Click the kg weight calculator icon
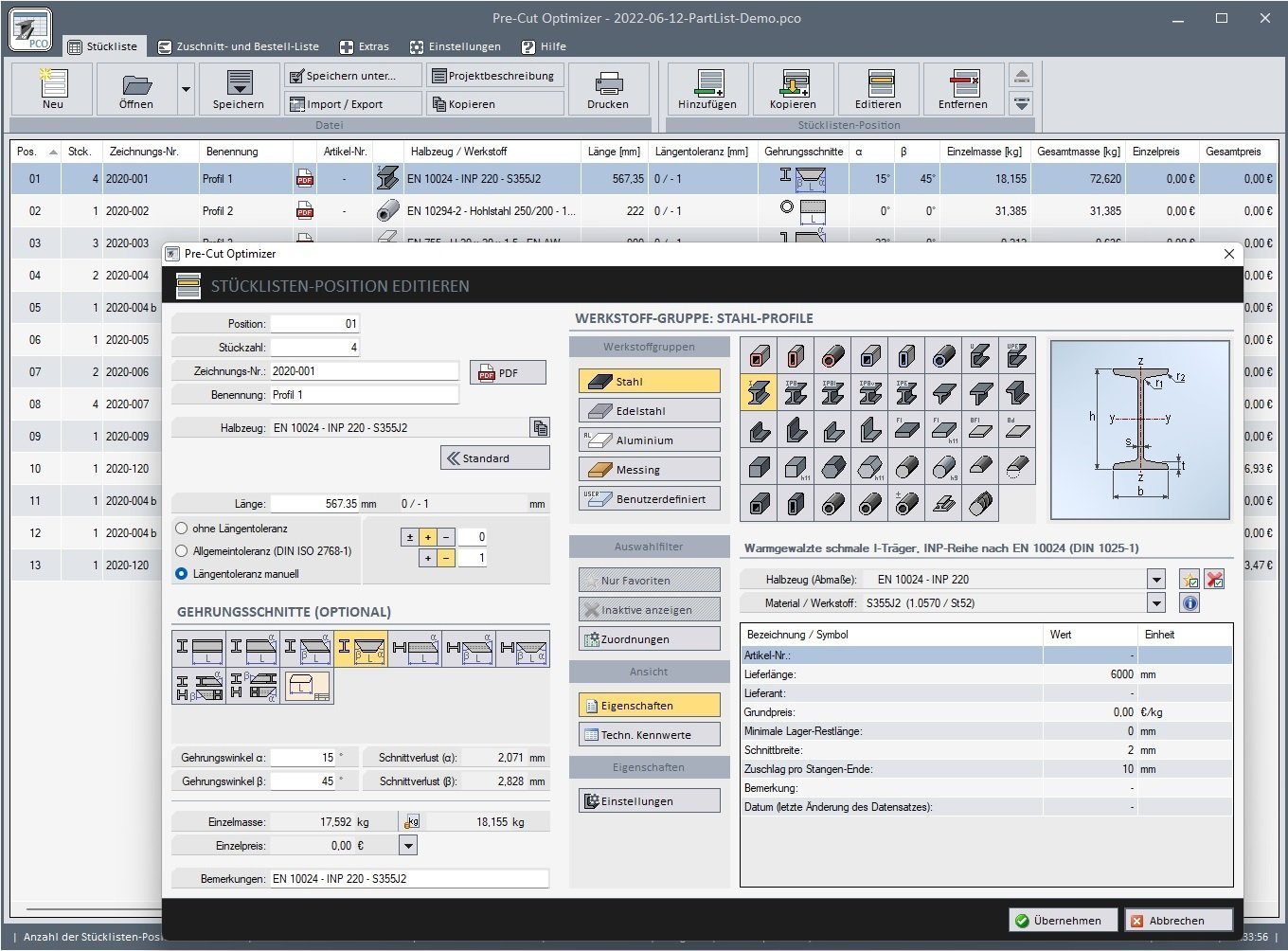The width and height of the screenshot is (1288, 951). [x=412, y=822]
